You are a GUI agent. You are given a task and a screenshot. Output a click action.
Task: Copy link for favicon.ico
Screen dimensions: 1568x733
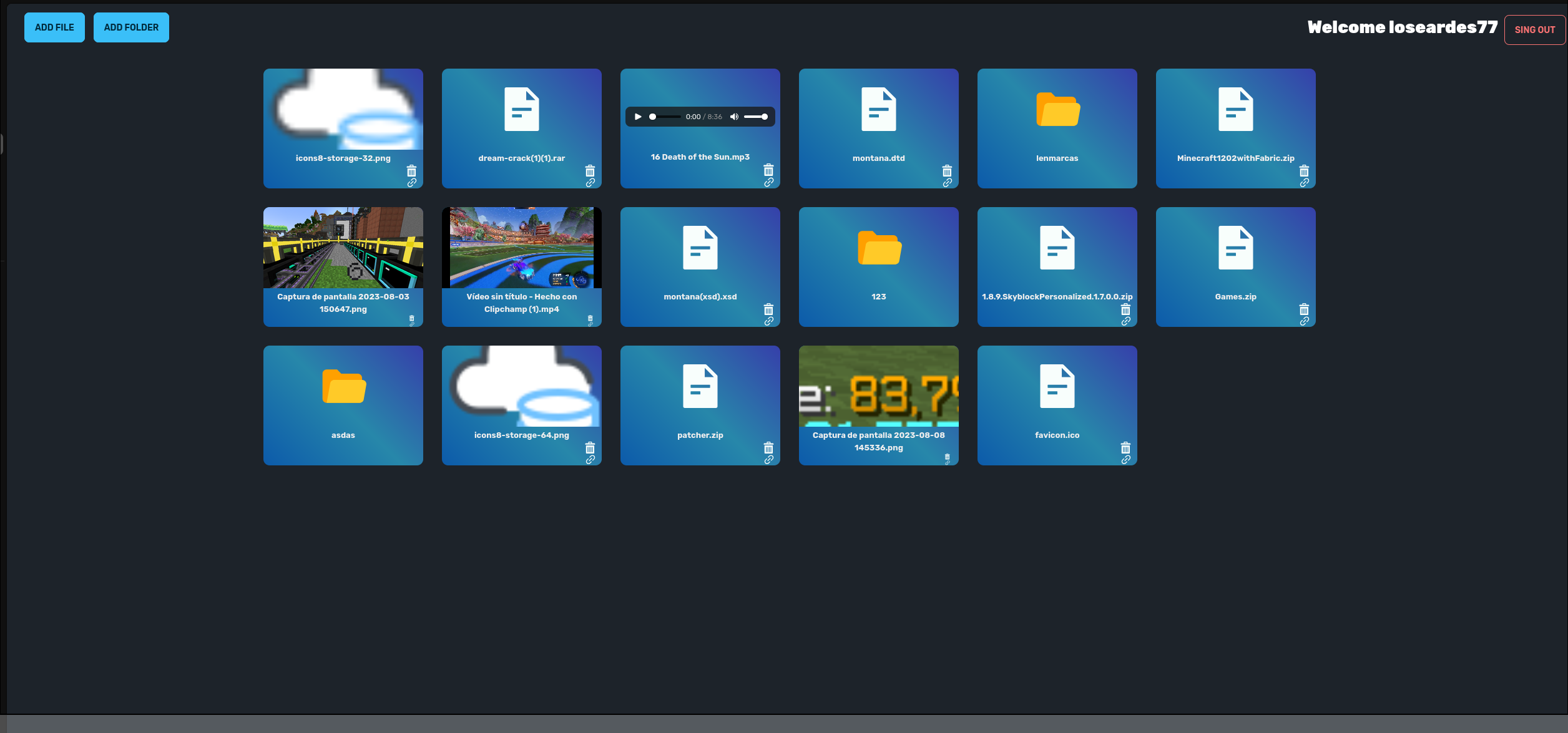click(x=1125, y=460)
